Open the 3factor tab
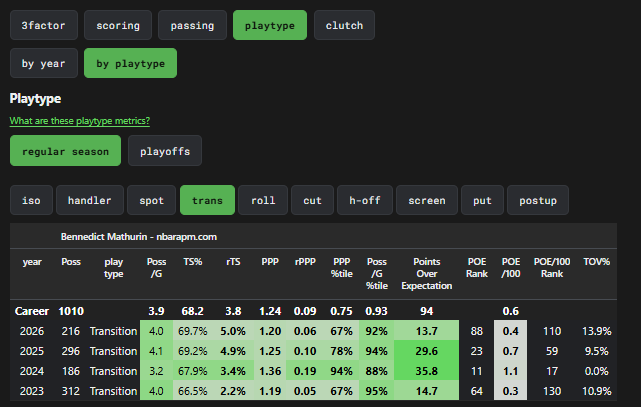This screenshot has height=407, width=641. tap(44, 25)
